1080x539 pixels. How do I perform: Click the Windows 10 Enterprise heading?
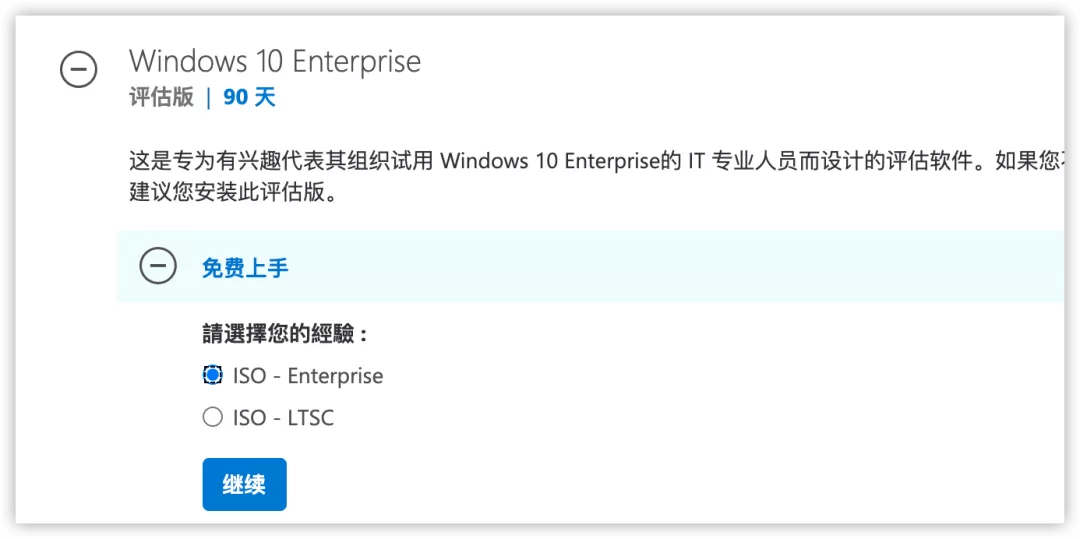coord(275,61)
